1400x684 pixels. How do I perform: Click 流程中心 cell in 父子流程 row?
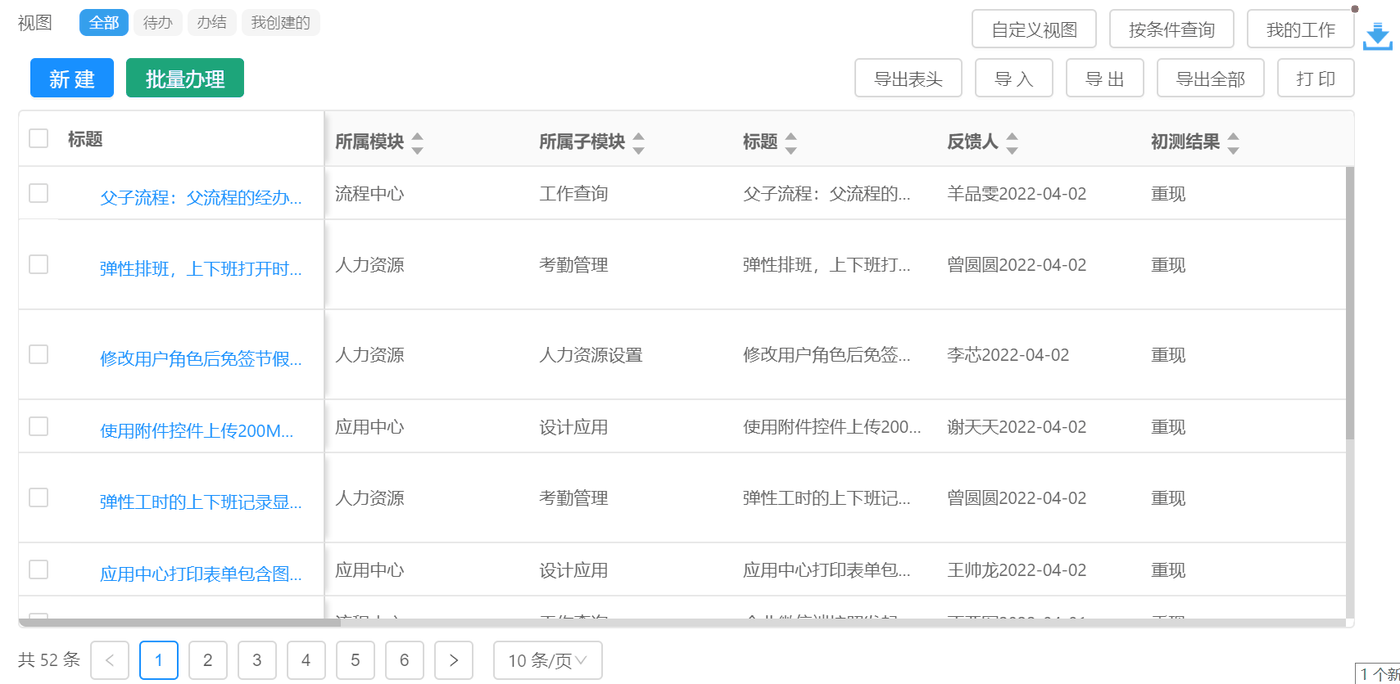pos(370,193)
